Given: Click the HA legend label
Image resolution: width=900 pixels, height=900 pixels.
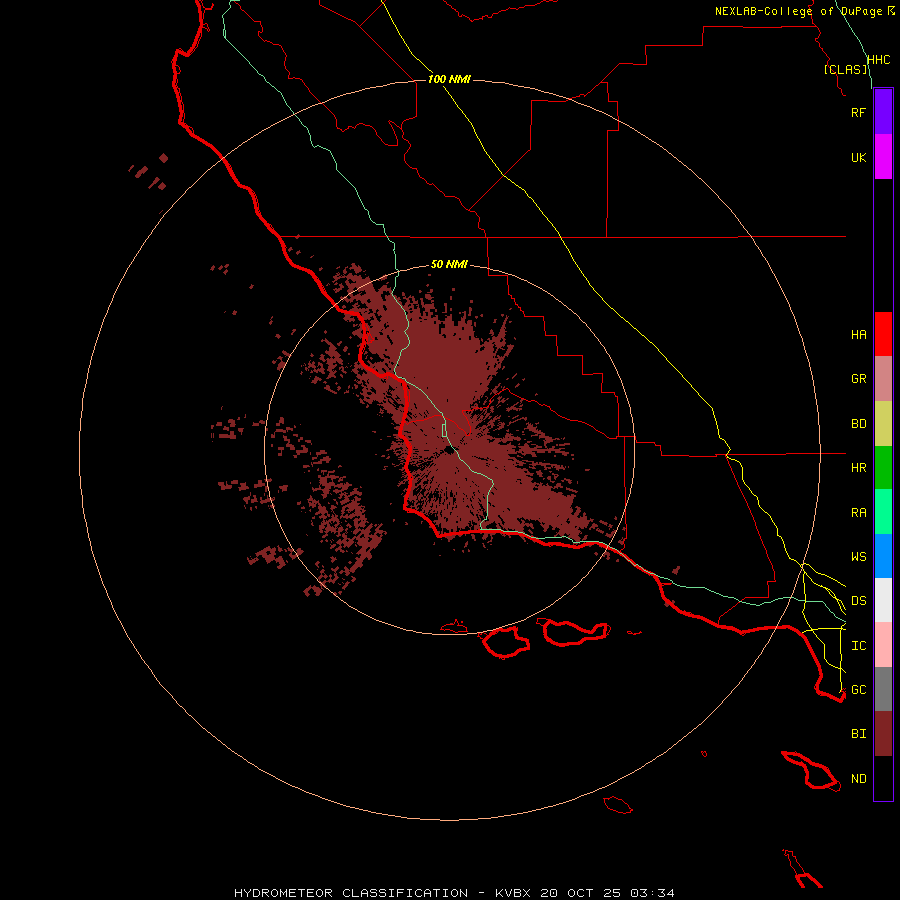Looking at the screenshot, I should 858,335.
